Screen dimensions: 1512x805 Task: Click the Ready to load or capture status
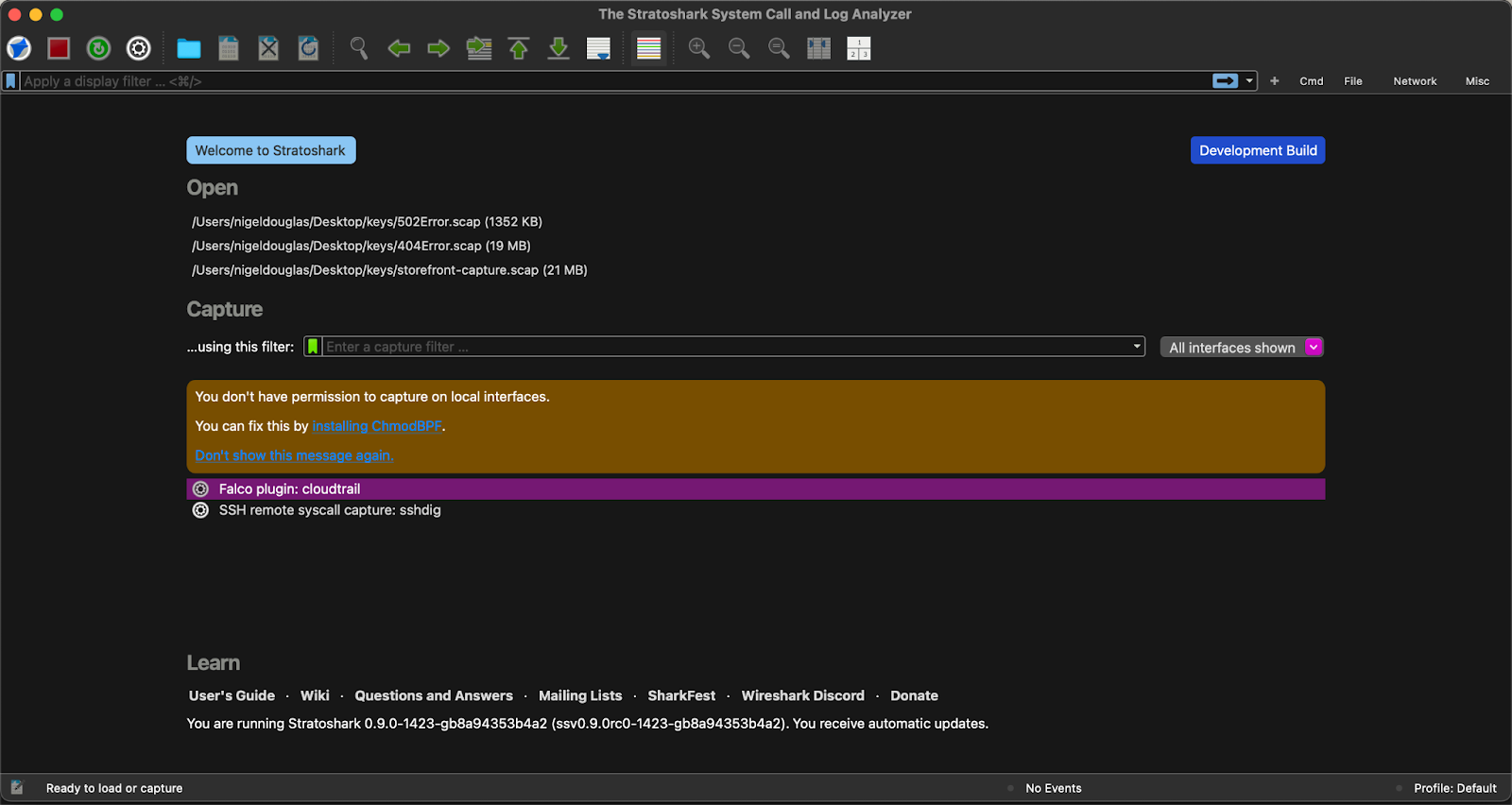pyautogui.click(x=114, y=788)
